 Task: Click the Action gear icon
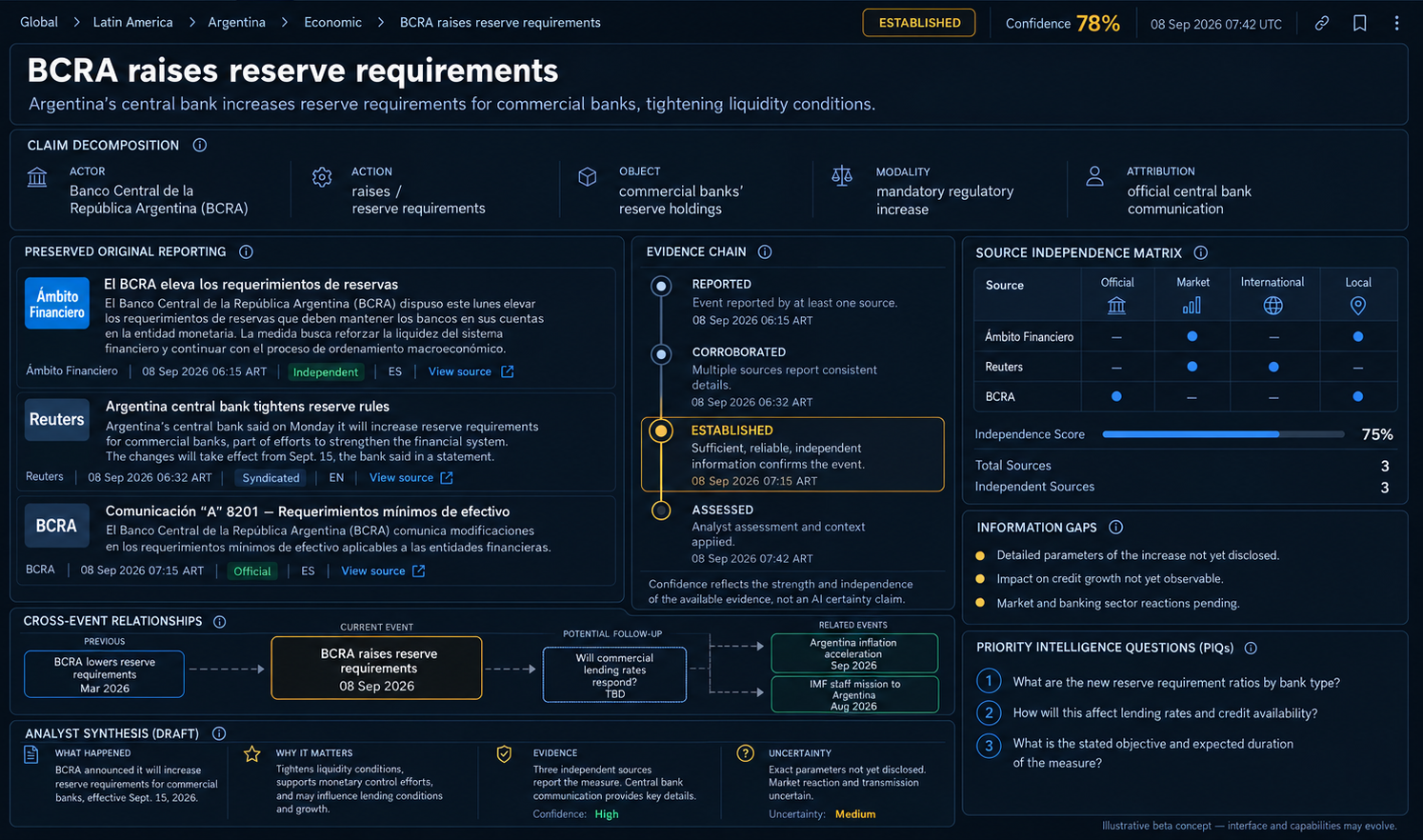pos(322,177)
